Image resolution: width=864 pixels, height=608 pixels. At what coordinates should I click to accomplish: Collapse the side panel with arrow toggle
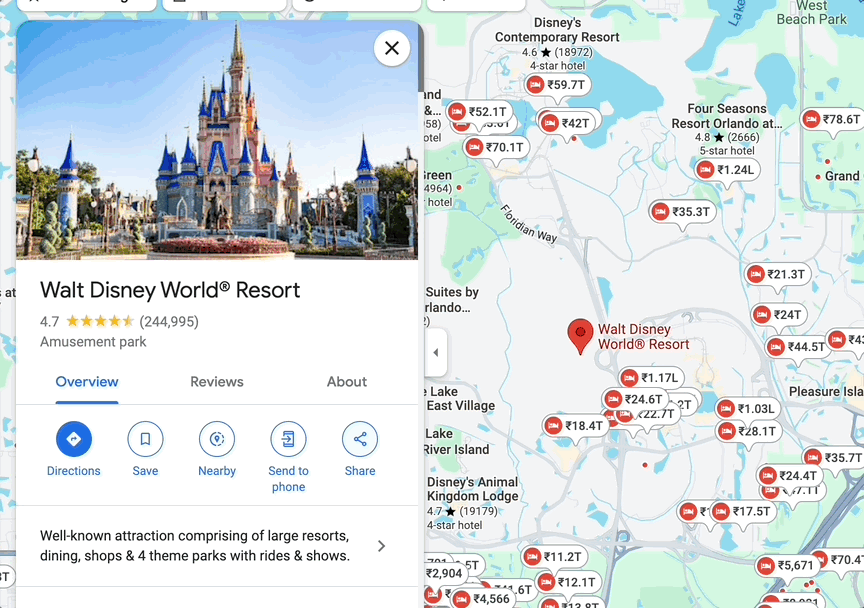436,352
